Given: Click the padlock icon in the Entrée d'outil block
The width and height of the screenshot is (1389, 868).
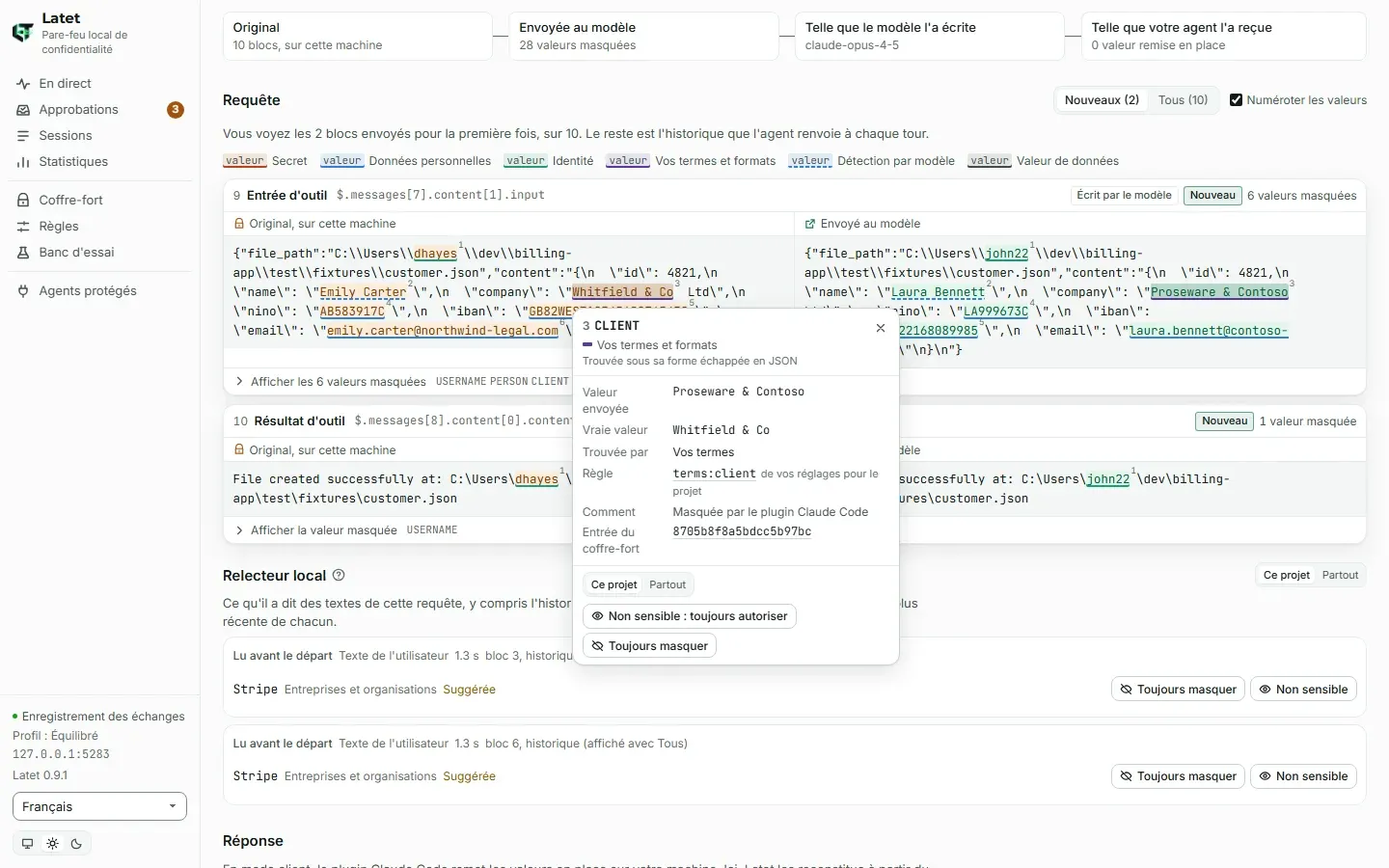Looking at the screenshot, I should [239, 224].
